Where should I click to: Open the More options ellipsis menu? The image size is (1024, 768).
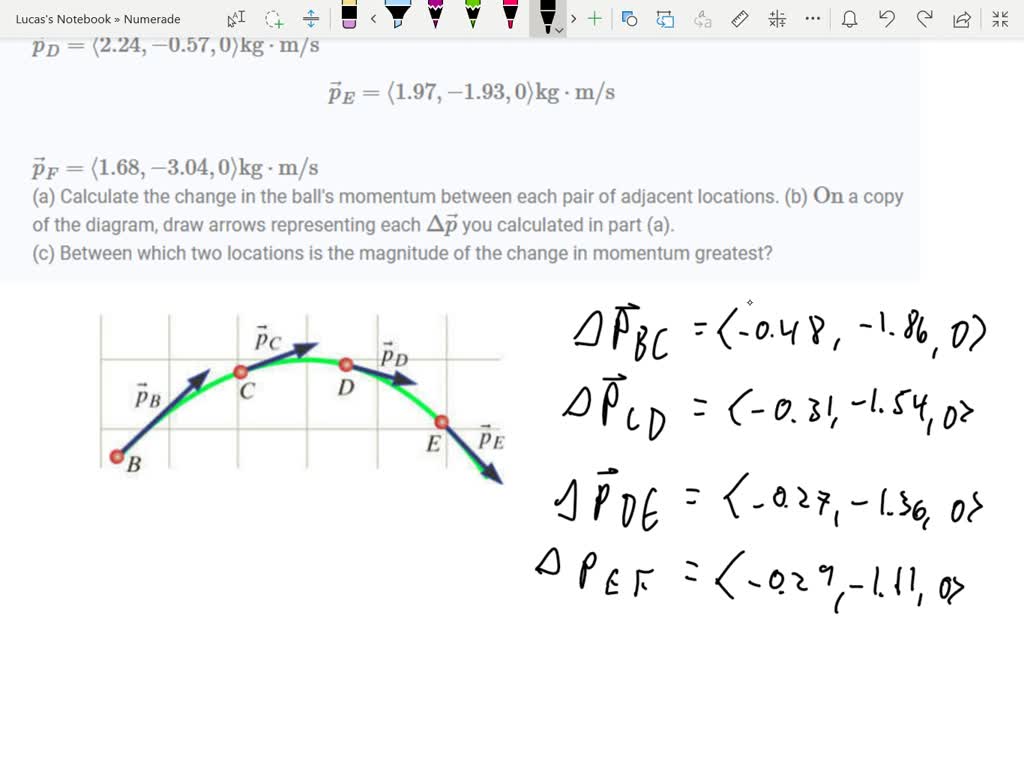(x=811, y=17)
